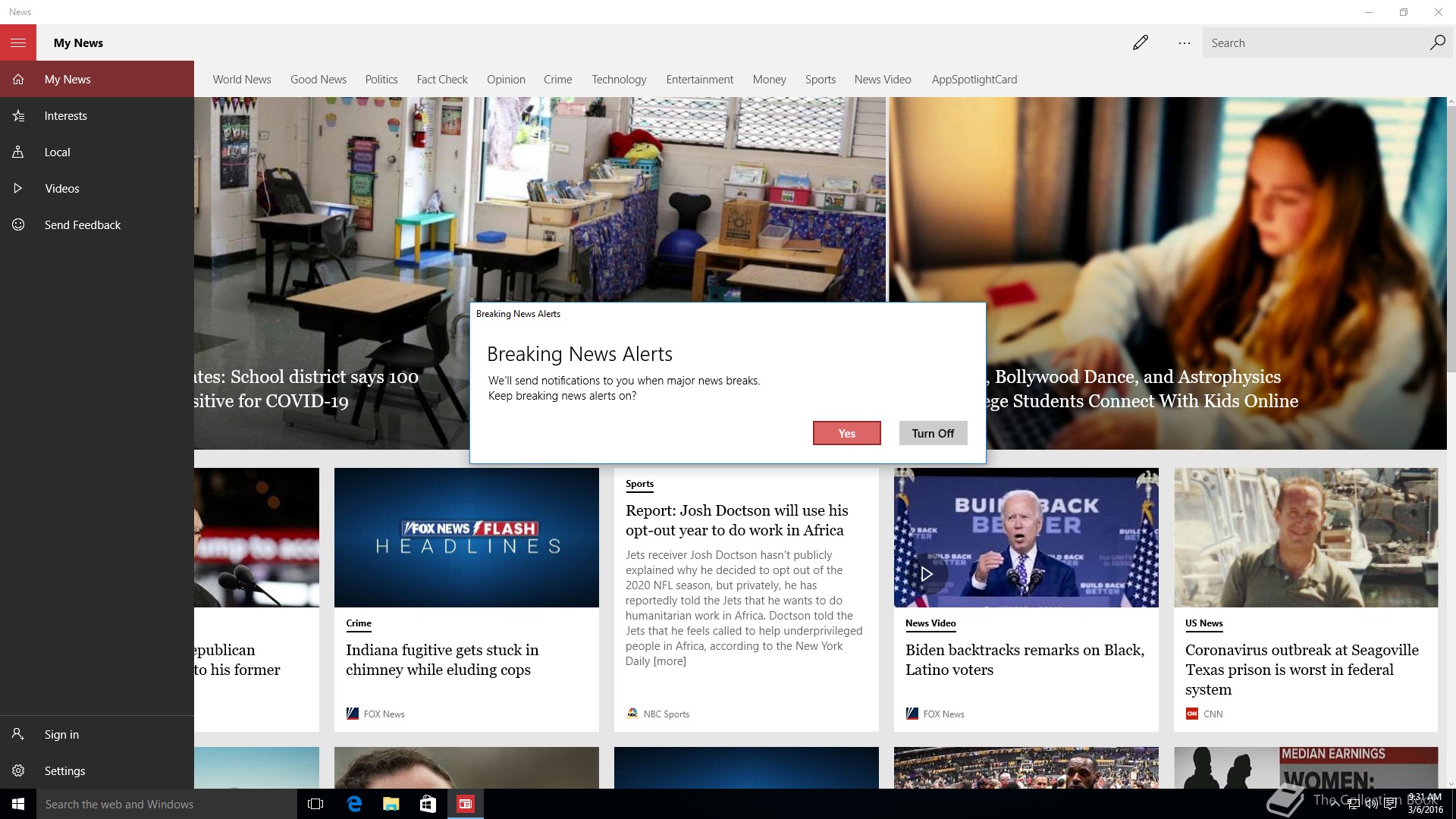Switch to the Fact Check tab
This screenshot has width=1456, height=819.
point(442,80)
